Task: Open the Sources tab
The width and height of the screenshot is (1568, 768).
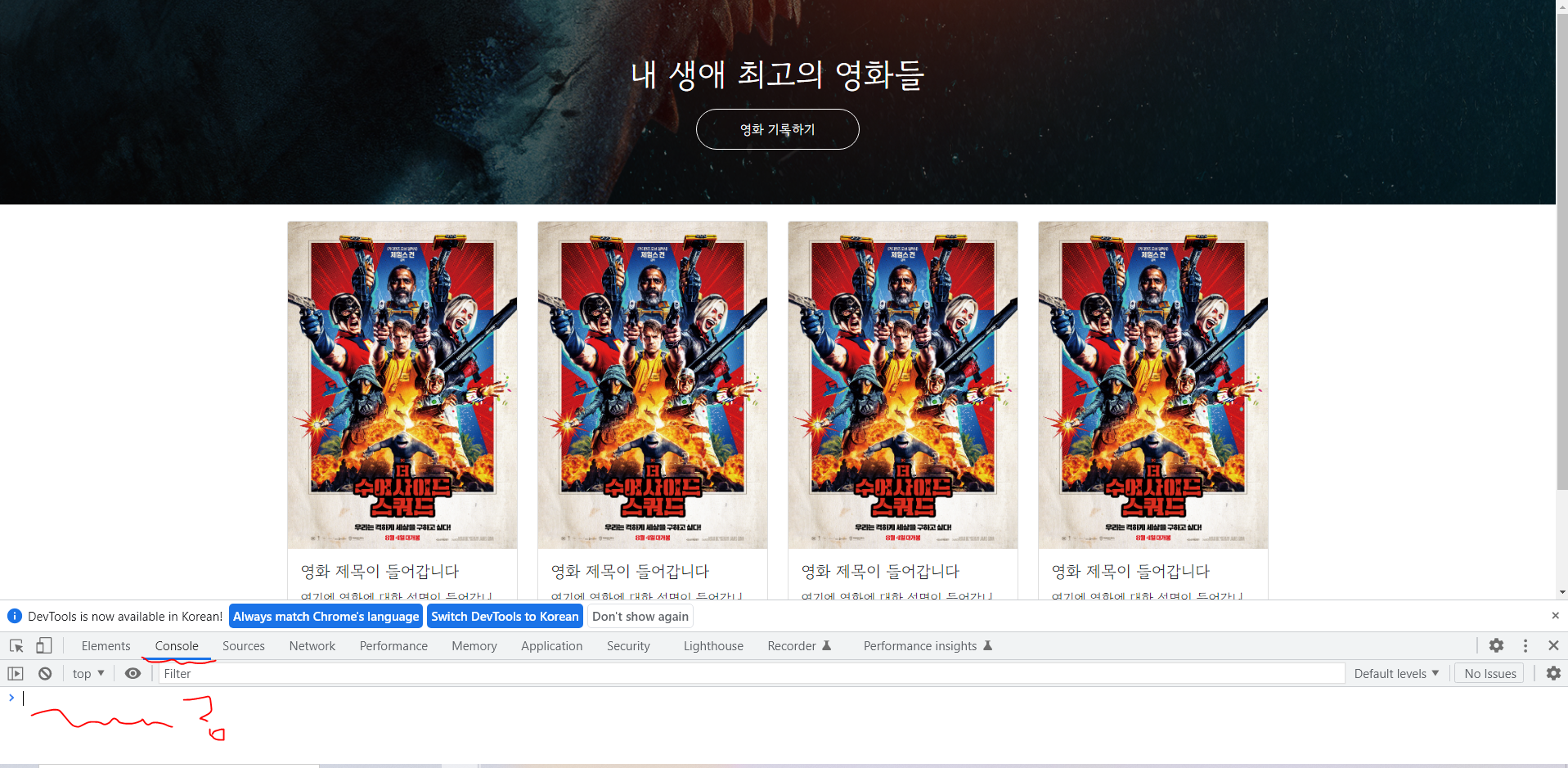Action: [x=244, y=646]
